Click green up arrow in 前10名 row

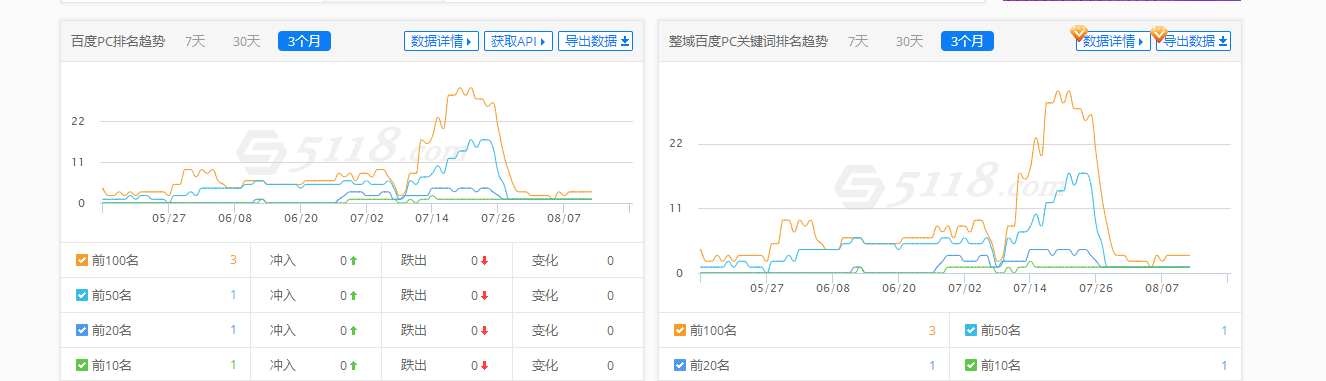[x=353, y=366]
